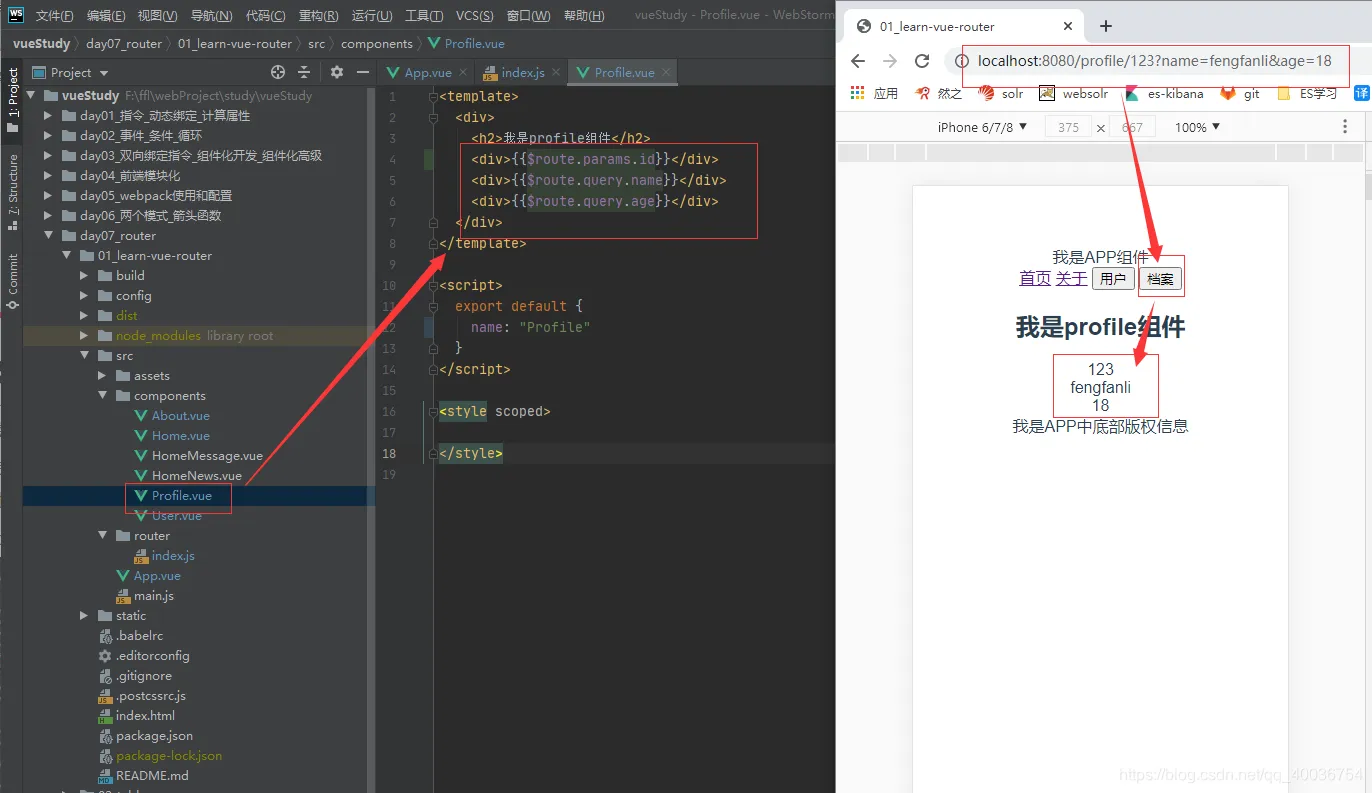1372x793 pixels.
Task: Open device toolbar three-dot menu
Action: tap(1345, 127)
